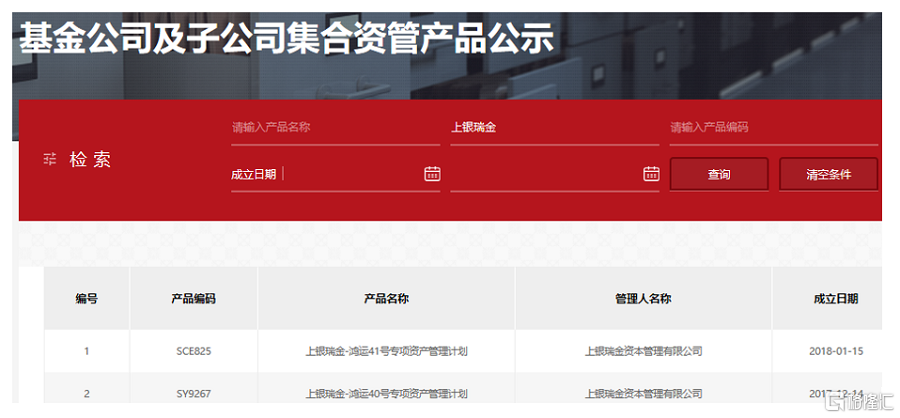This screenshot has height=418, width=900.
Task: Click row number 1 cell
Action: point(87,351)
